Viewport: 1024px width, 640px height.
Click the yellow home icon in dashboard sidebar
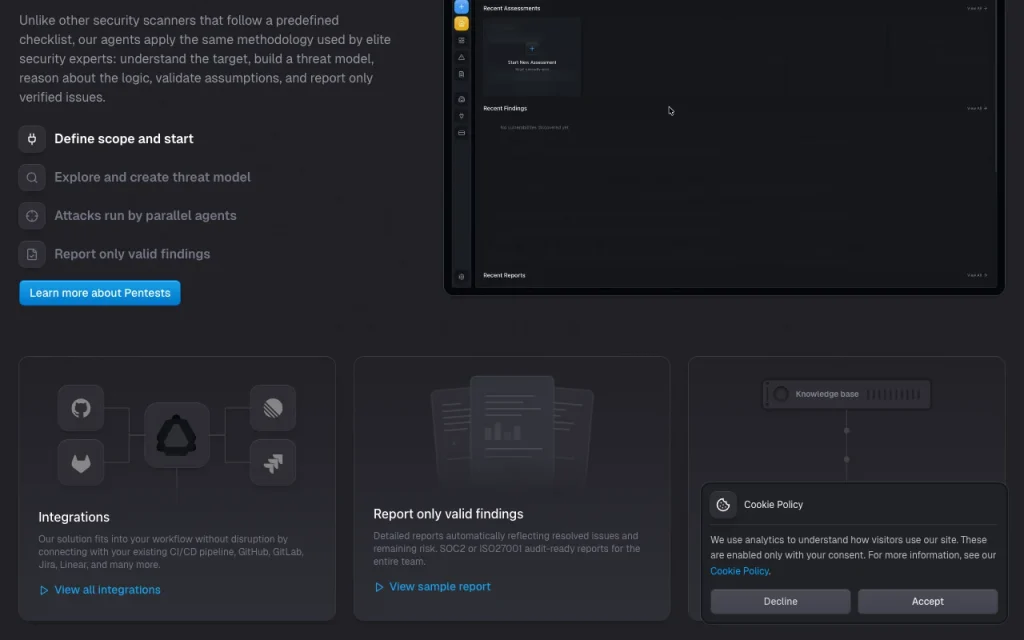coord(461,24)
